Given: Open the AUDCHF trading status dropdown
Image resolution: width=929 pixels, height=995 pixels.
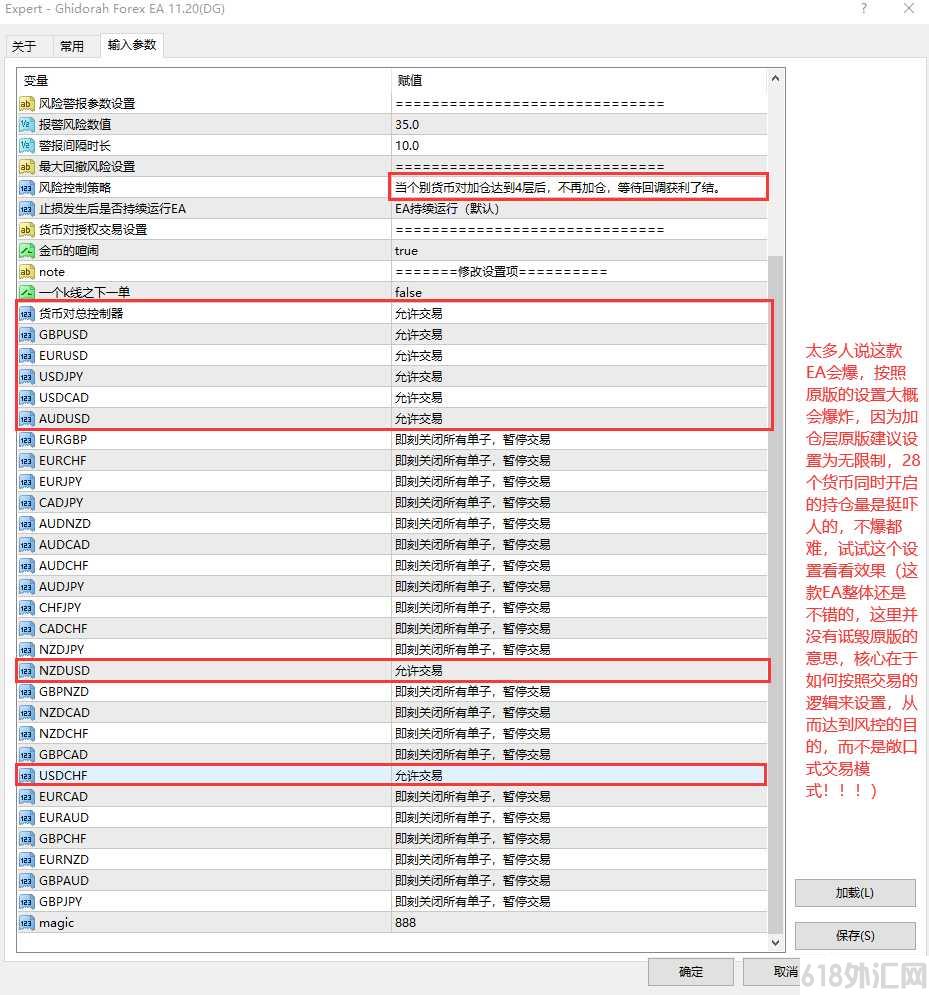Looking at the screenshot, I should [x=579, y=565].
